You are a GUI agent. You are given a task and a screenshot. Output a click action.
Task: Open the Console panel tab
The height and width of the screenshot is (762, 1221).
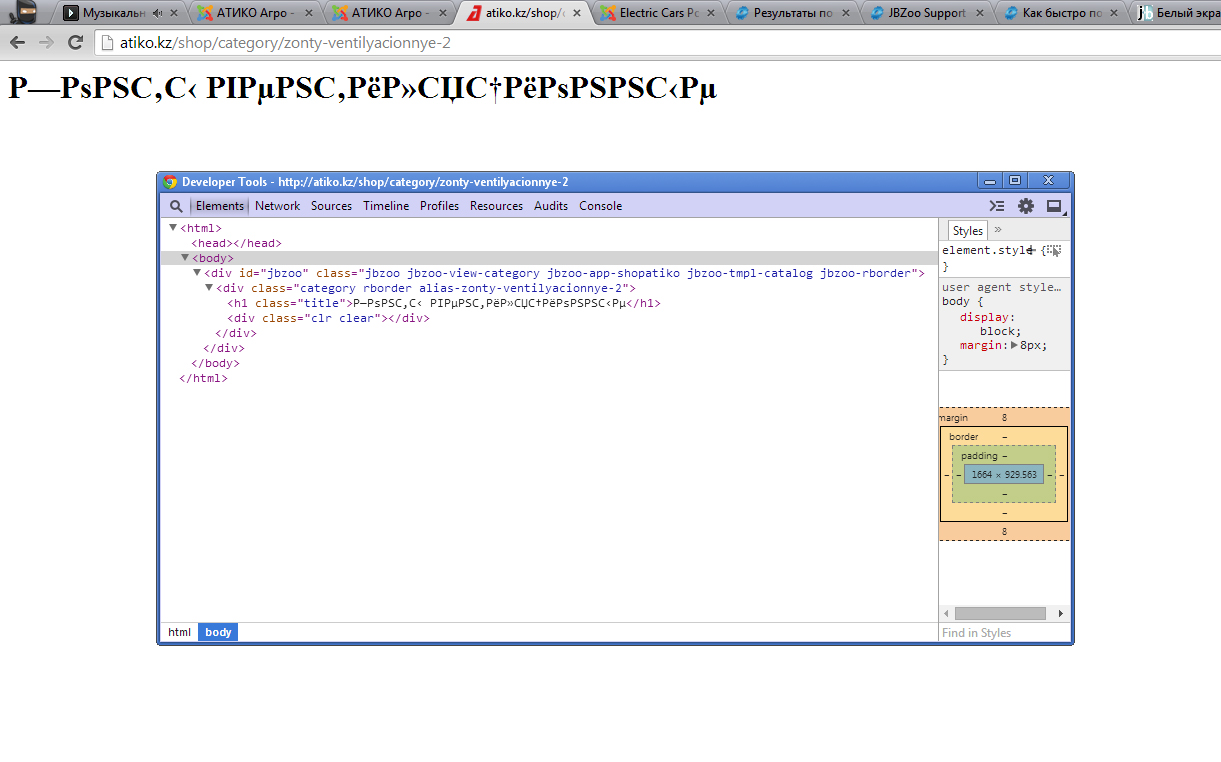click(x=600, y=206)
